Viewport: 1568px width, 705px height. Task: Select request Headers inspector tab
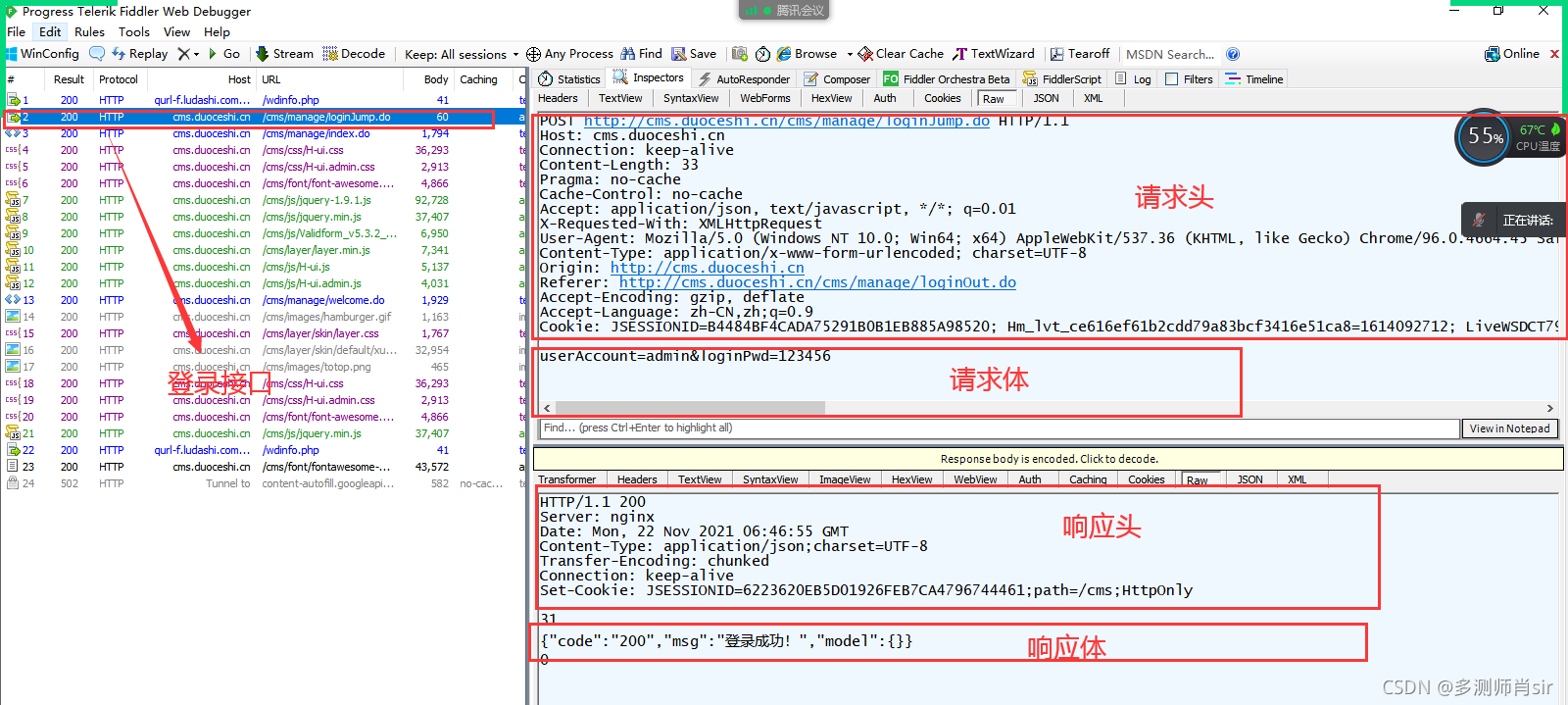pyautogui.click(x=558, y=98)
